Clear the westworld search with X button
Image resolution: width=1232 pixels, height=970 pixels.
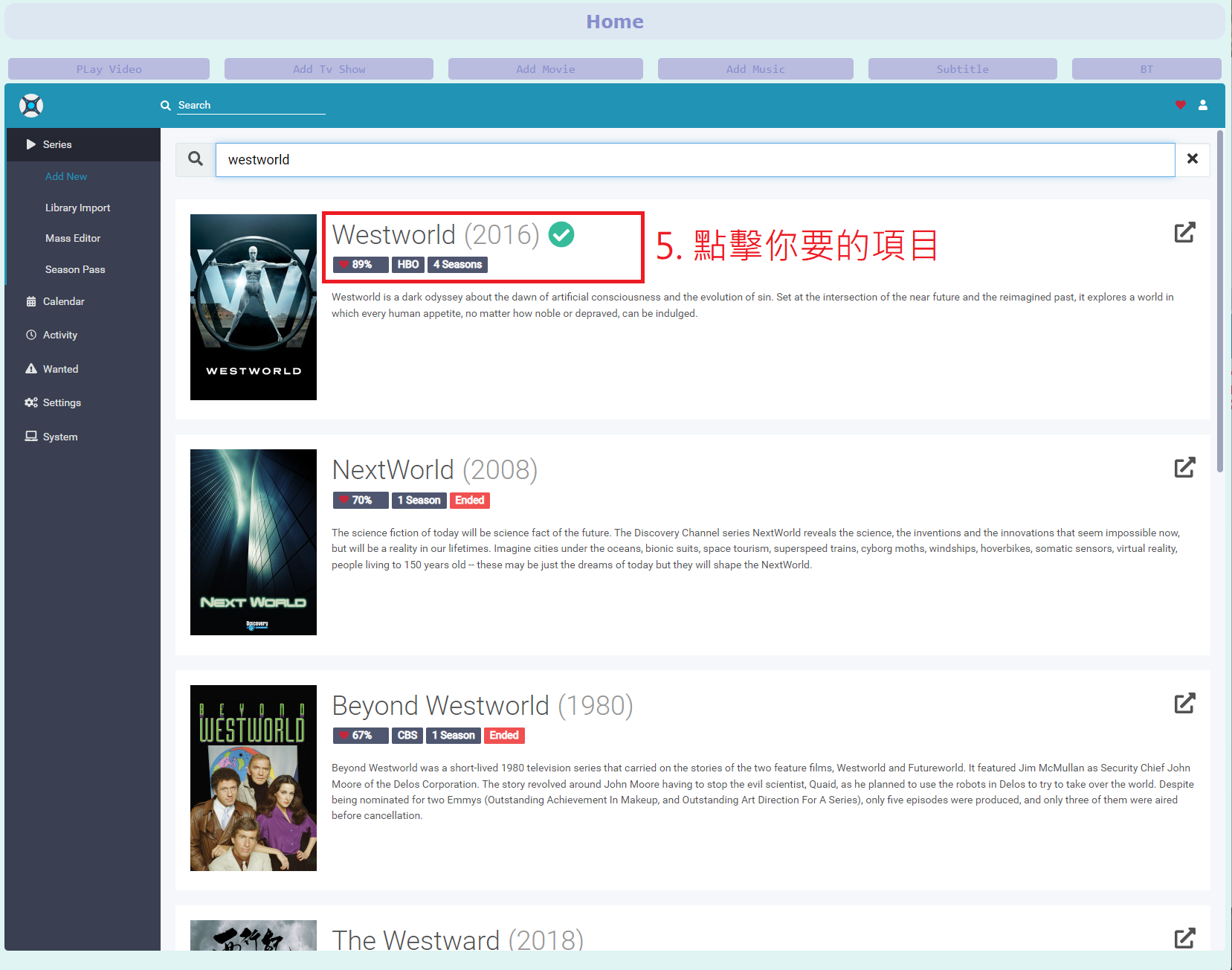pos(1193,159)
